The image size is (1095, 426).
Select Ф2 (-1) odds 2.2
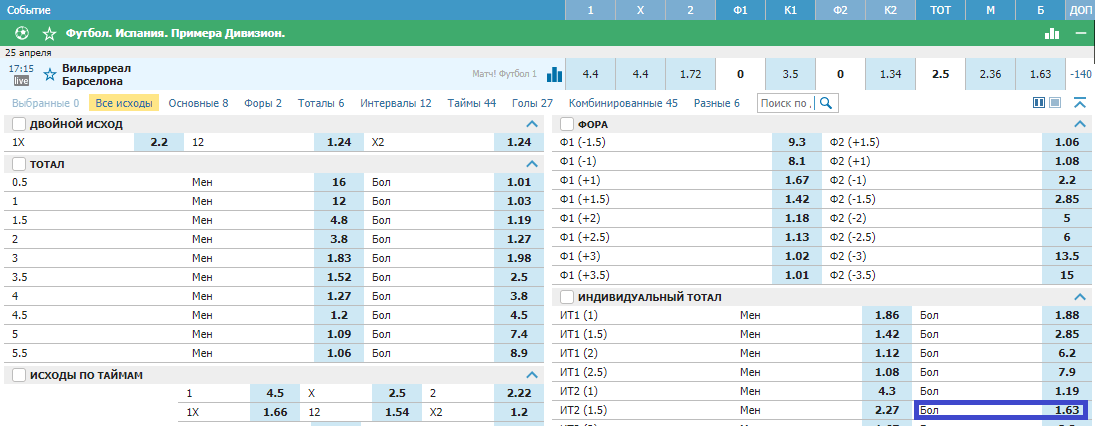click(x=1066, y=180)
